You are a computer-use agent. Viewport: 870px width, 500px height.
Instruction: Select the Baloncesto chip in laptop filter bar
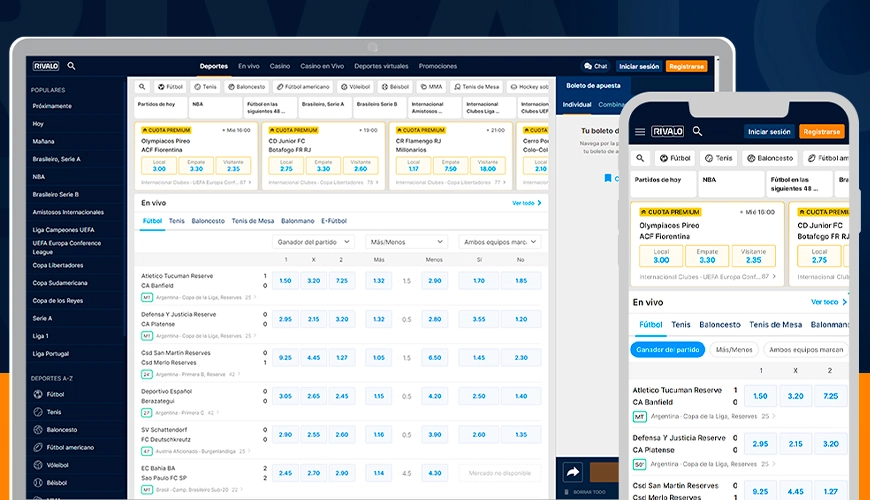pos(247,87)
